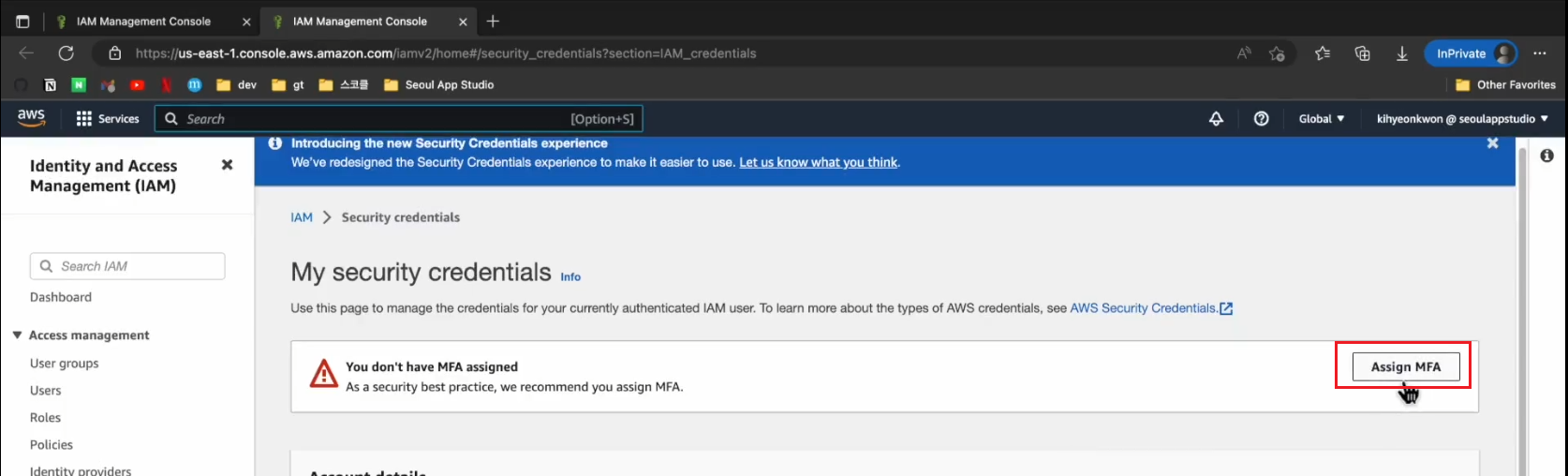
Task: Open YouTube bookmark icon
Action: (137, 84)
